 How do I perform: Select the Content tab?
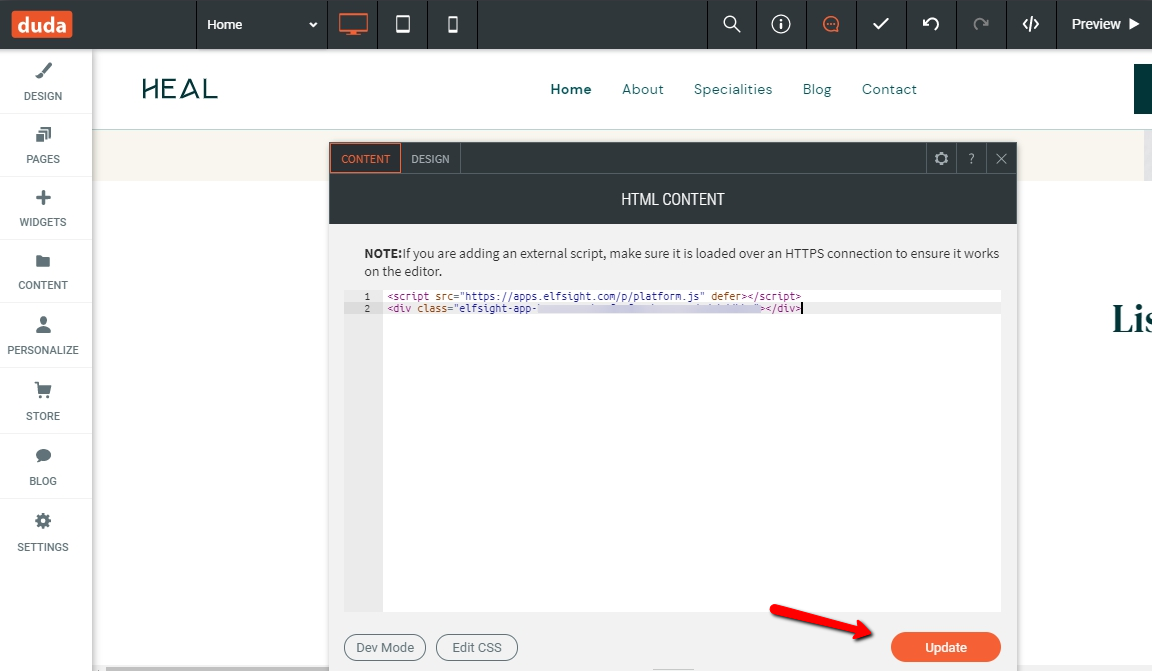[365, 159]
